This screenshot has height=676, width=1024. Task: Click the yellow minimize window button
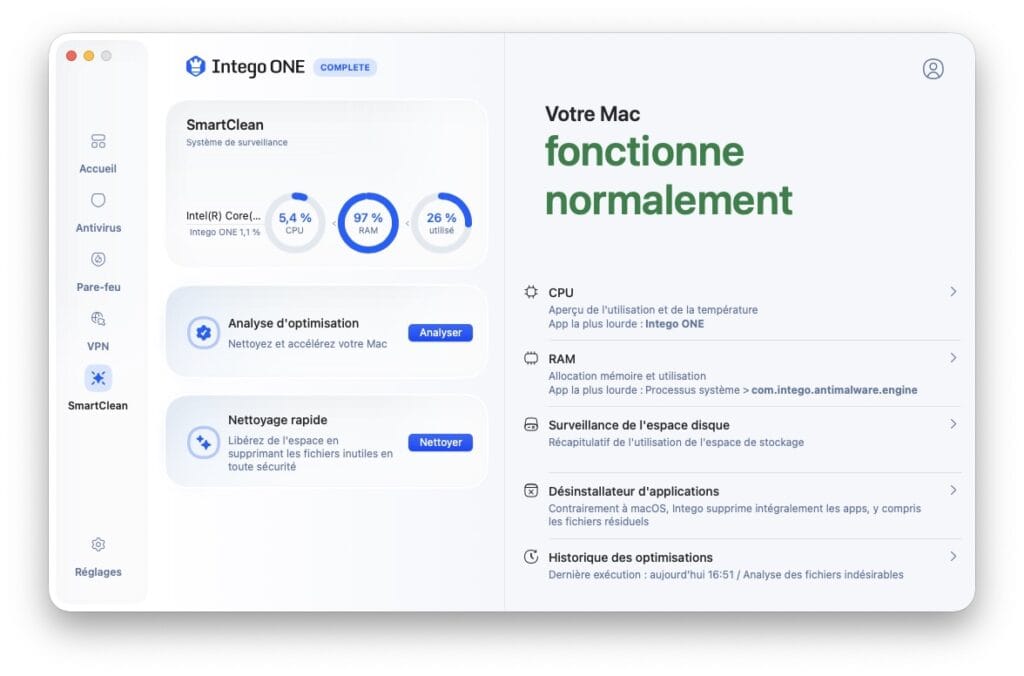click(x=89, y=56)
